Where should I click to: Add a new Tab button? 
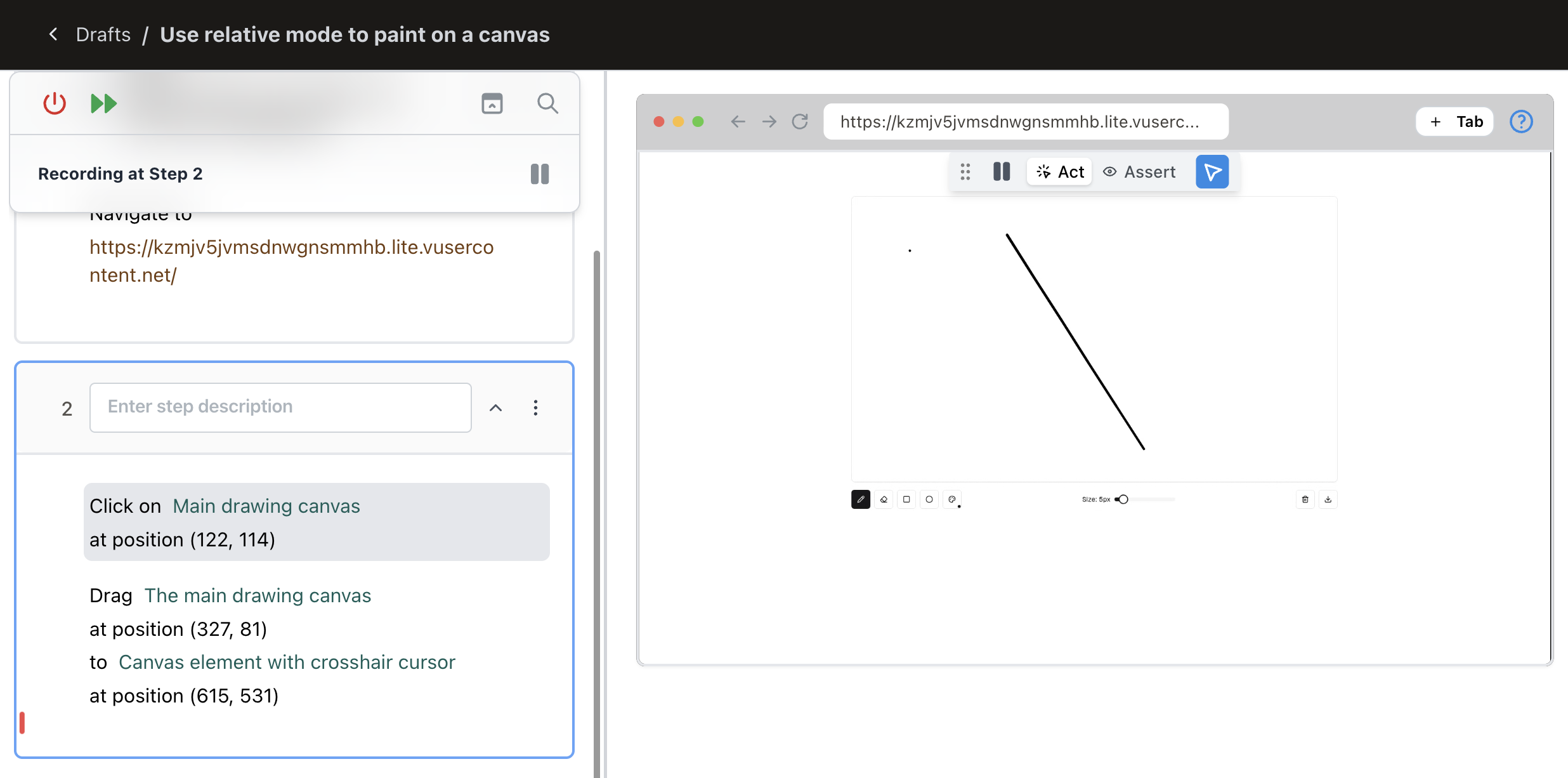point(1454,122)
